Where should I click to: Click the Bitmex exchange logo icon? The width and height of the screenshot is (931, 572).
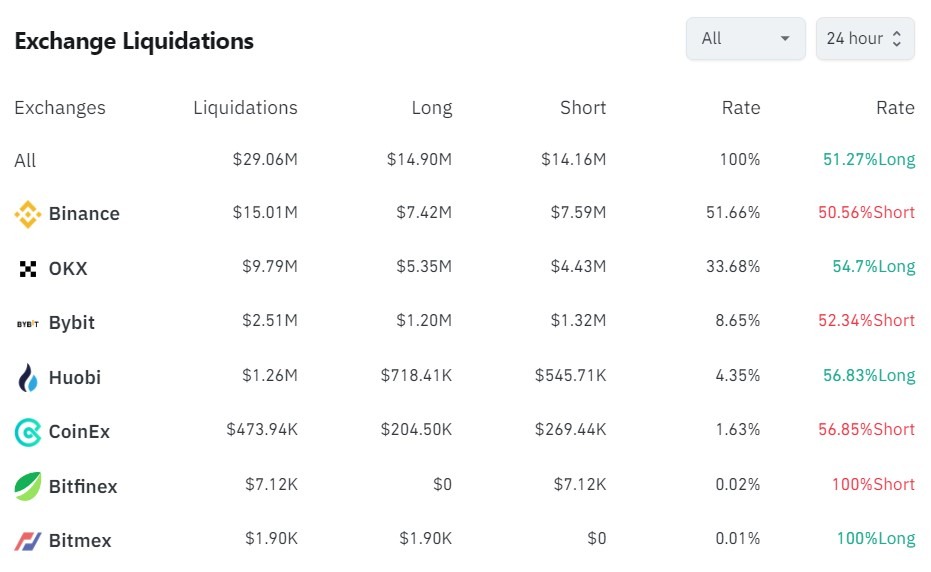click(x=27, y=541)
